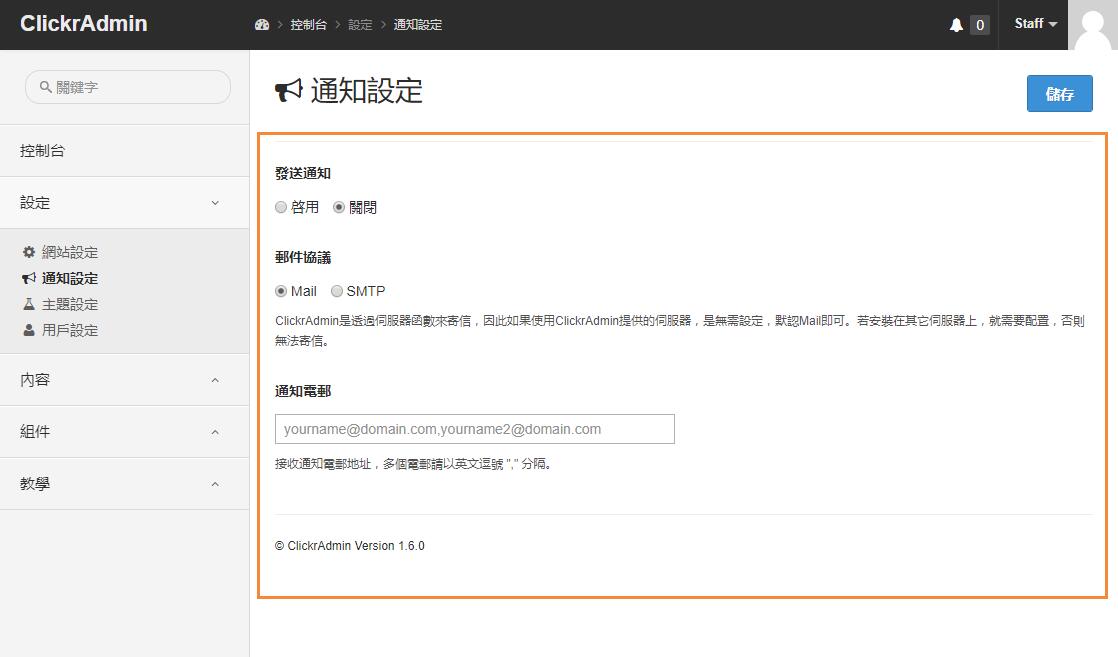
Task: Click the 組件 section label
Action: point(35,432)
